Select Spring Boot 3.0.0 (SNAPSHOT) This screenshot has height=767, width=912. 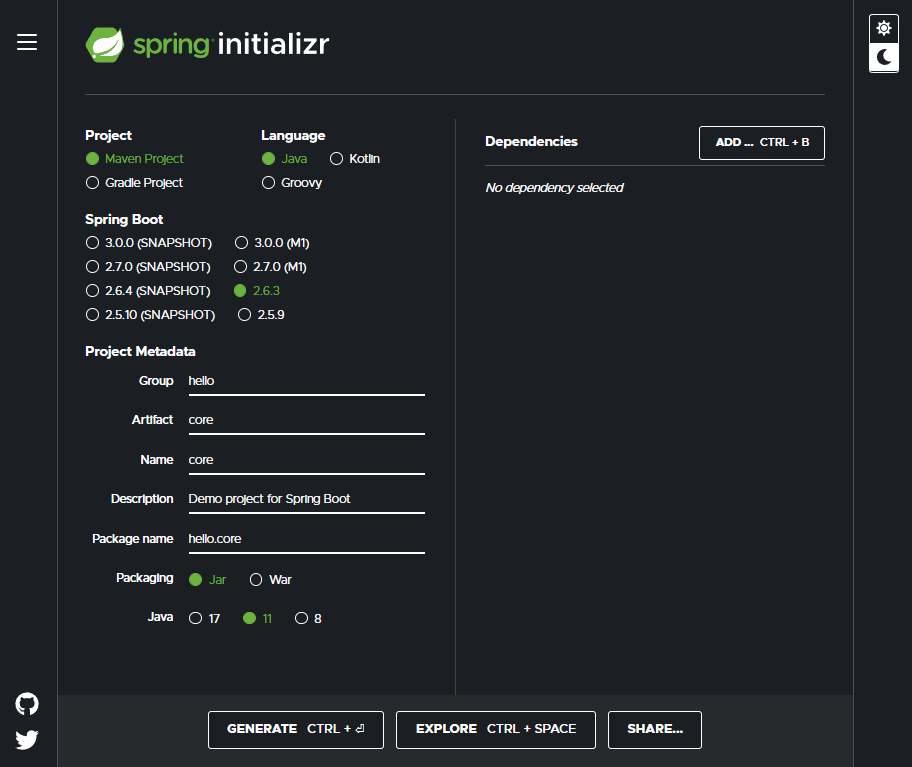tap(148, 242)
